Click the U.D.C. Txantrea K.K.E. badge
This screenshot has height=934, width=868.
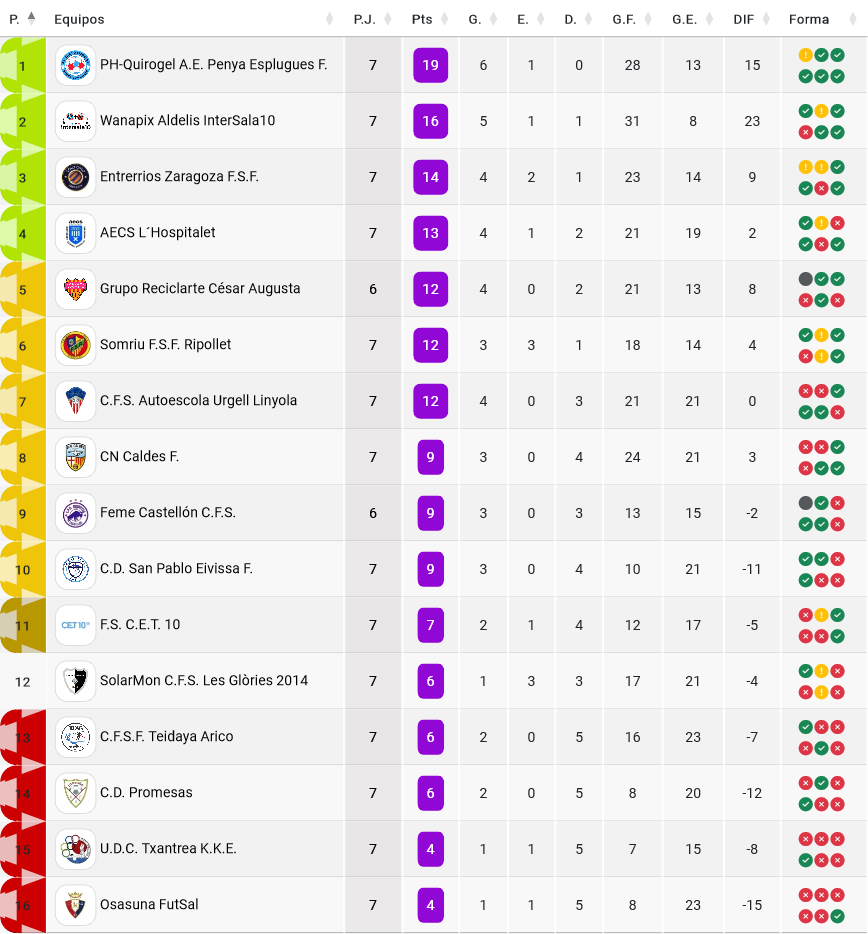(x=76, y=849)
